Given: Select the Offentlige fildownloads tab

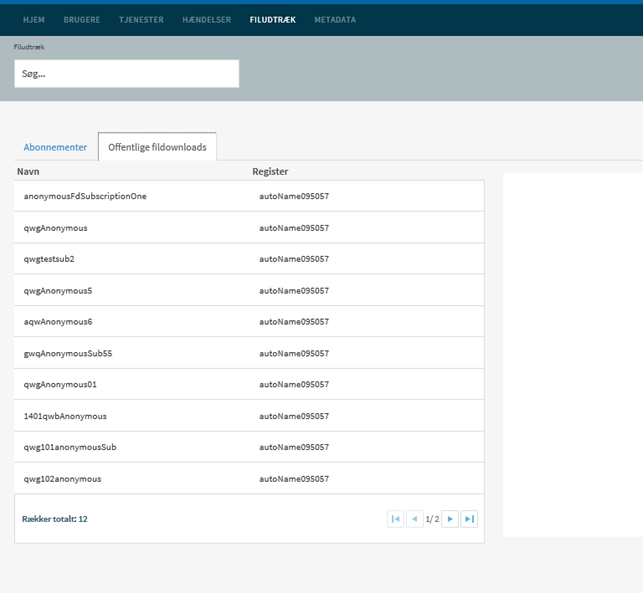Looking at the screenshot, I should point(157,147).
